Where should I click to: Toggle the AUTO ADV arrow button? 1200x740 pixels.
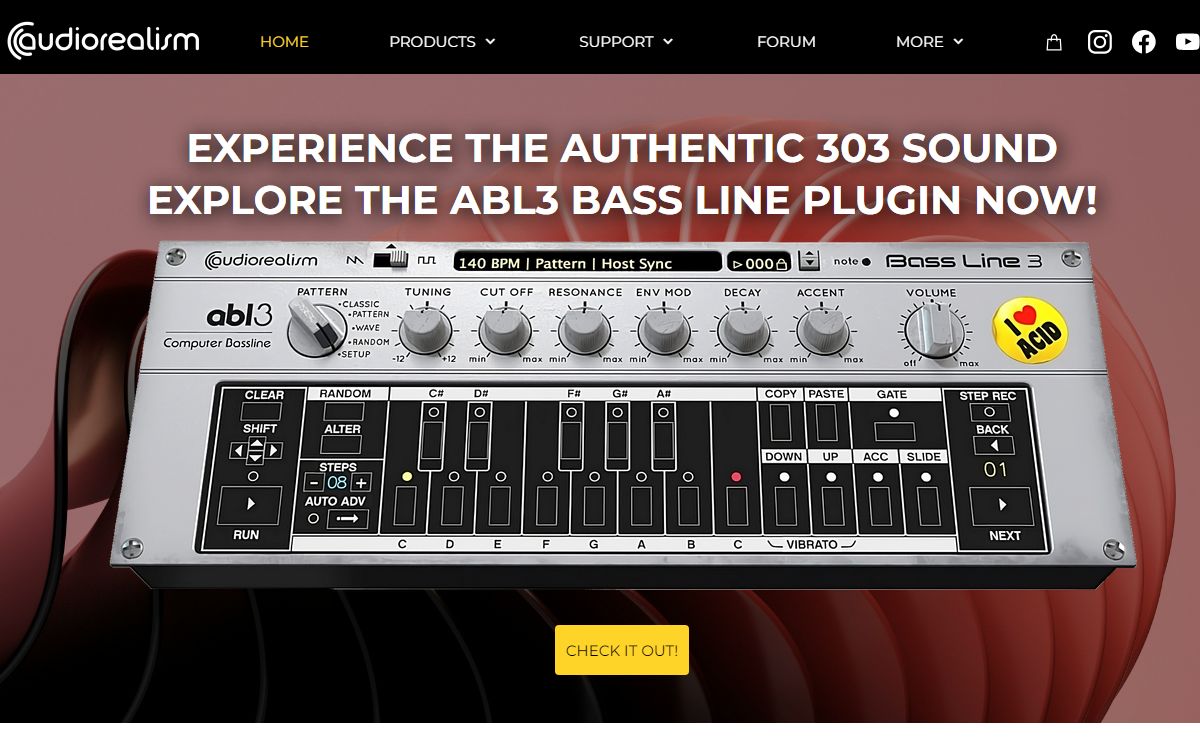pyautogui.click(x=348, y=519)
